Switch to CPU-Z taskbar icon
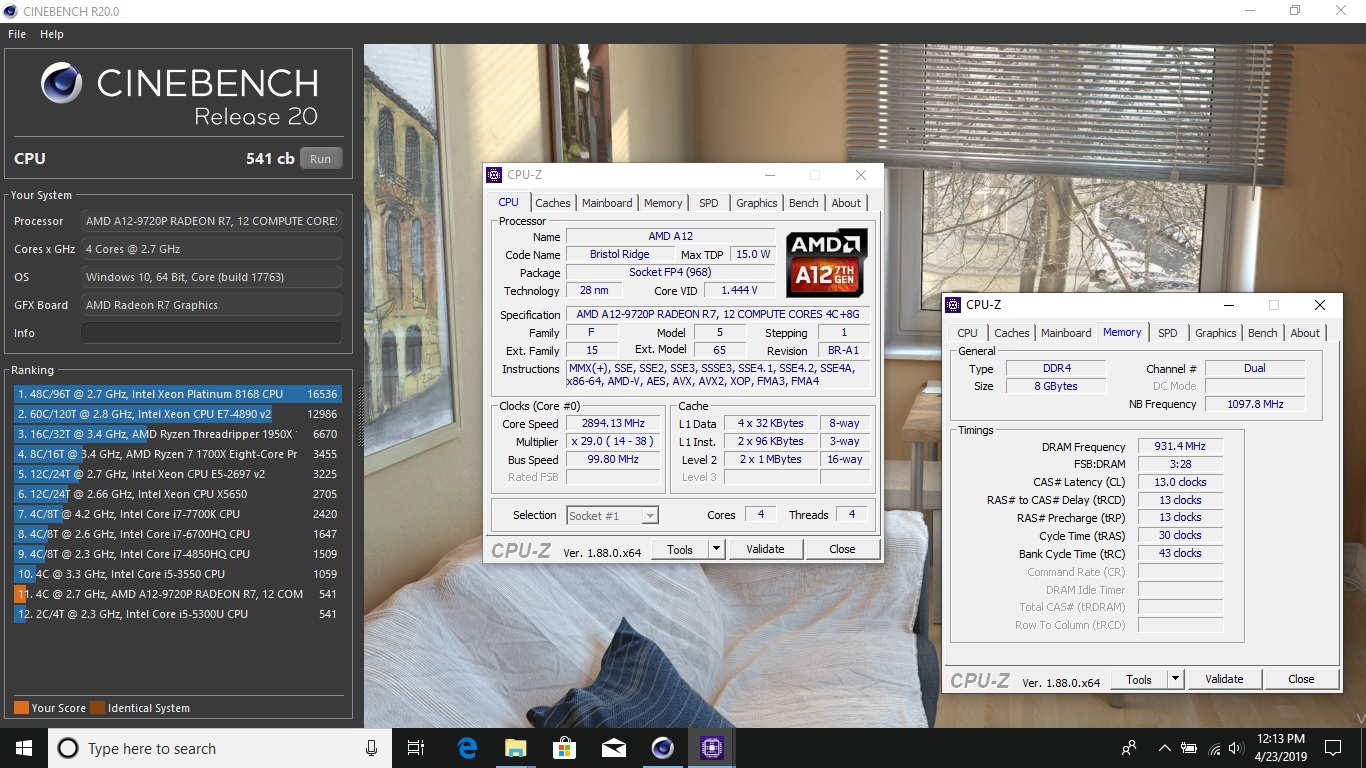Viewport: 1366px width, 768px height. pos(711,748)
